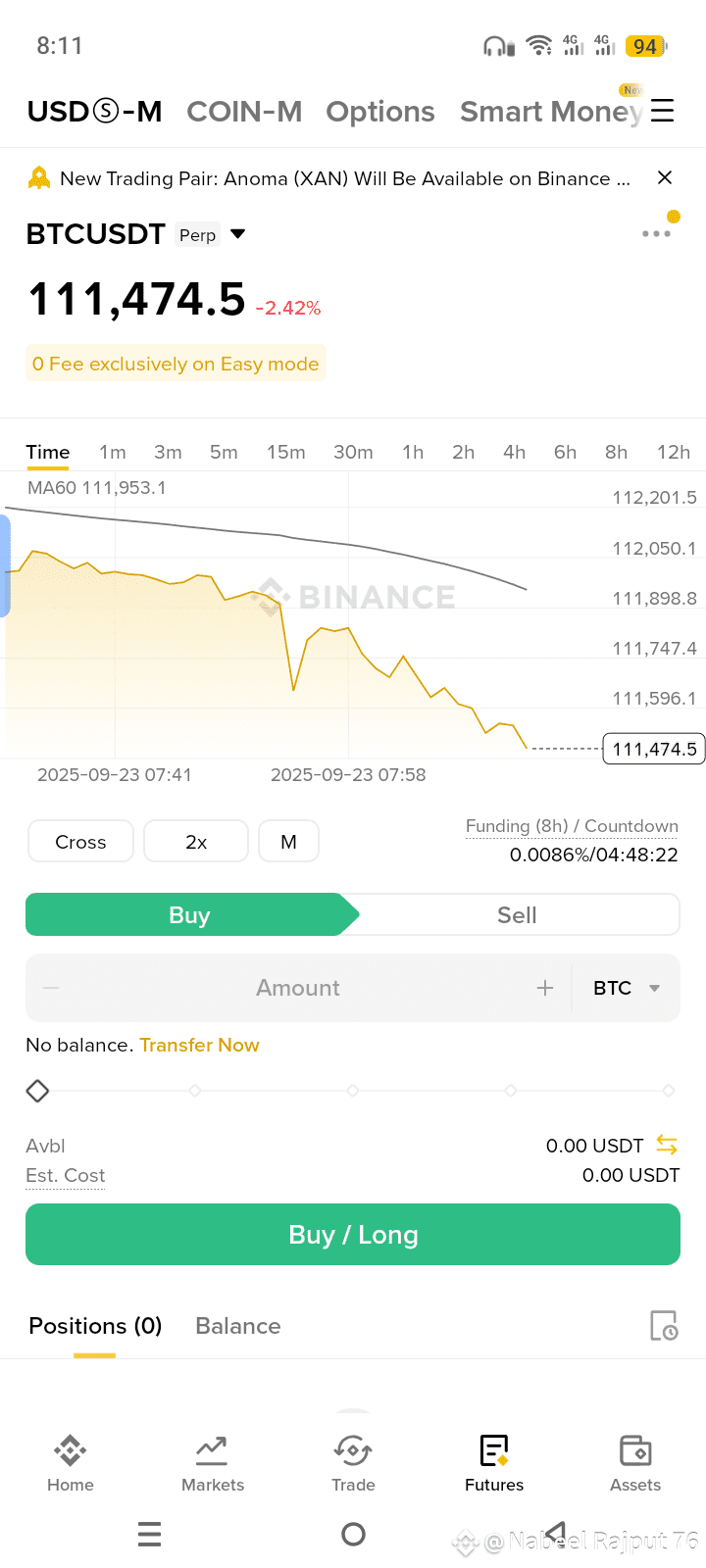Tap the Buy / Long button
The image size is (706, 1568).
tap(353, 1234)
